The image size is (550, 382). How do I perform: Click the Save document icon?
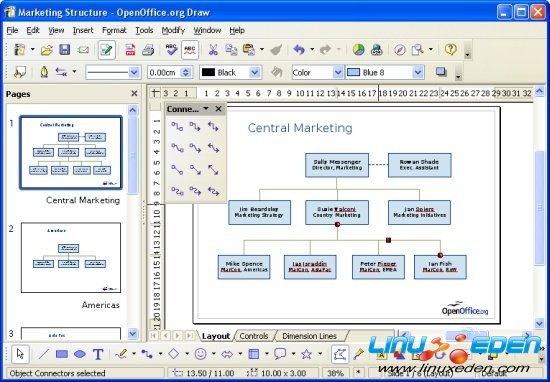(65, 49)
